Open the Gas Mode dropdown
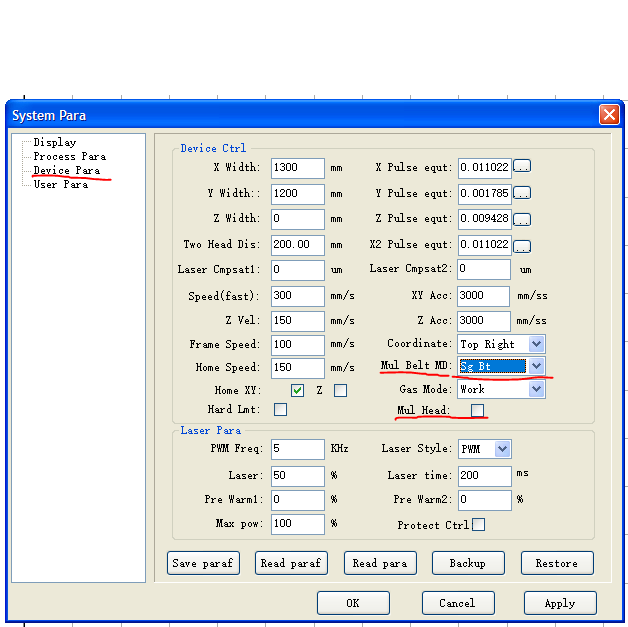The width and height of the screenshot is (628, 627). tap(536, 389)
